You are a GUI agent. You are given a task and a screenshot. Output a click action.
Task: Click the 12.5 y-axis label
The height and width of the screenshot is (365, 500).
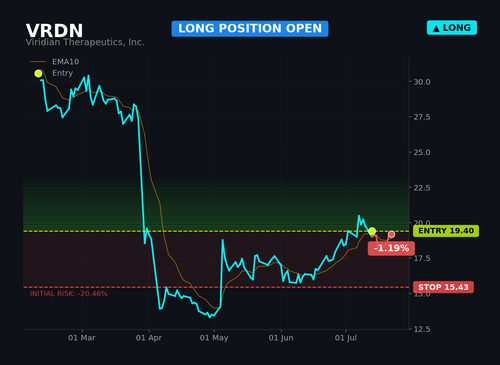[422, 329]
